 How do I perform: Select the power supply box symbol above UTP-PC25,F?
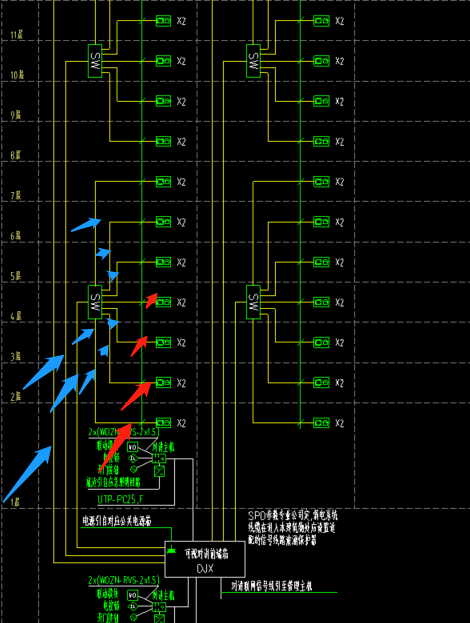click(159, 471)
